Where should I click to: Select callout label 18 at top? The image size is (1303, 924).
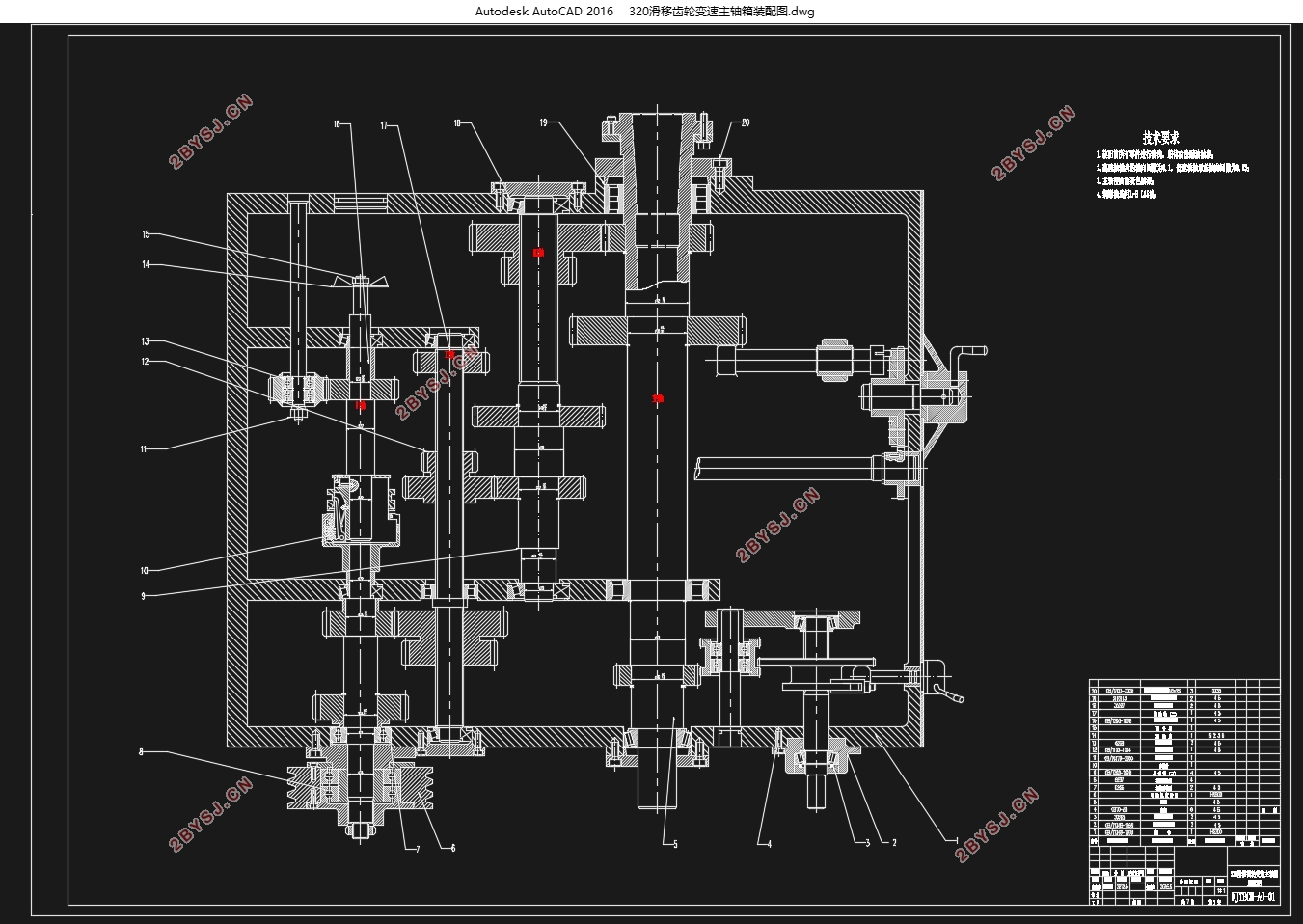(458, 122)
